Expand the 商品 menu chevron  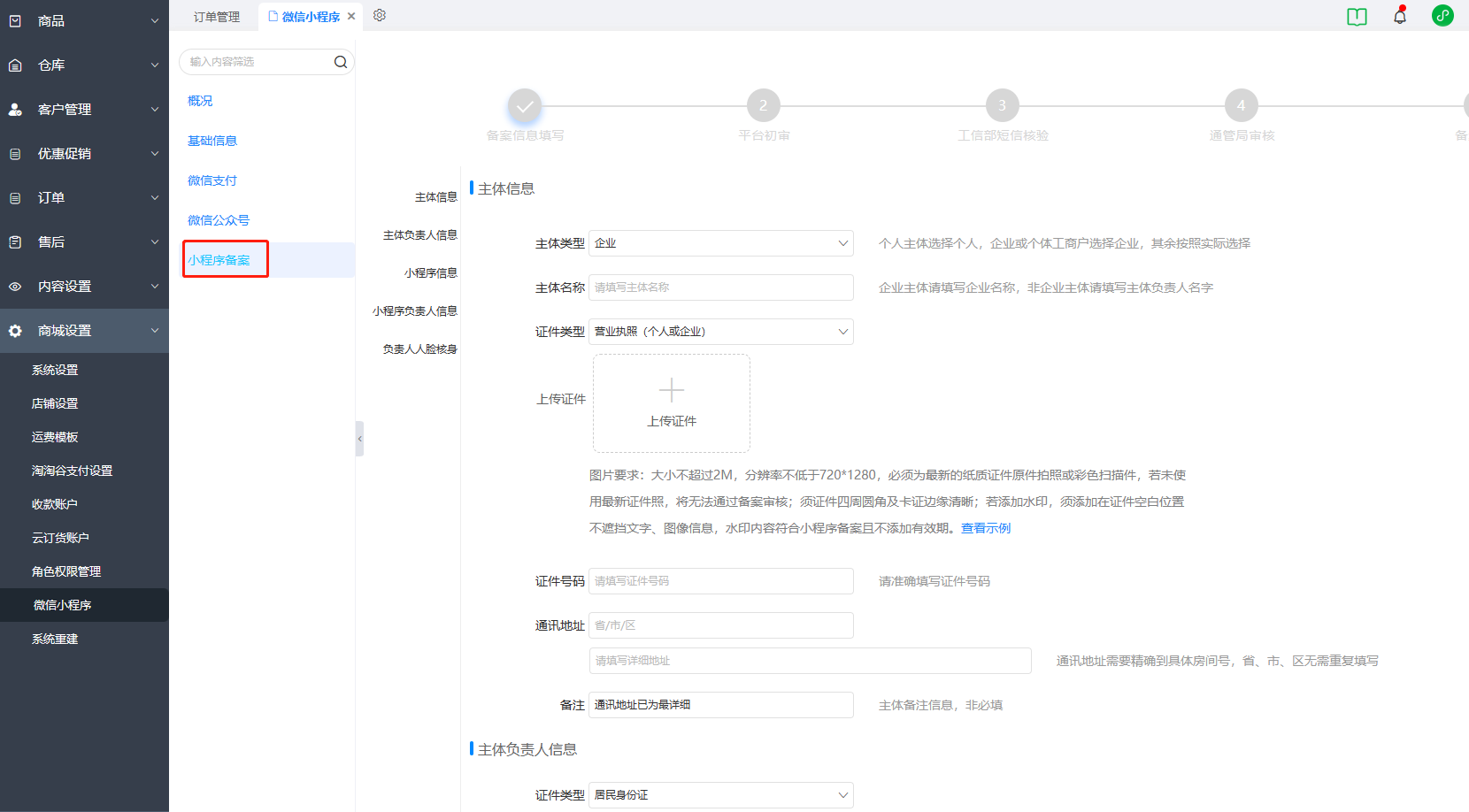(x=155, y=20)
